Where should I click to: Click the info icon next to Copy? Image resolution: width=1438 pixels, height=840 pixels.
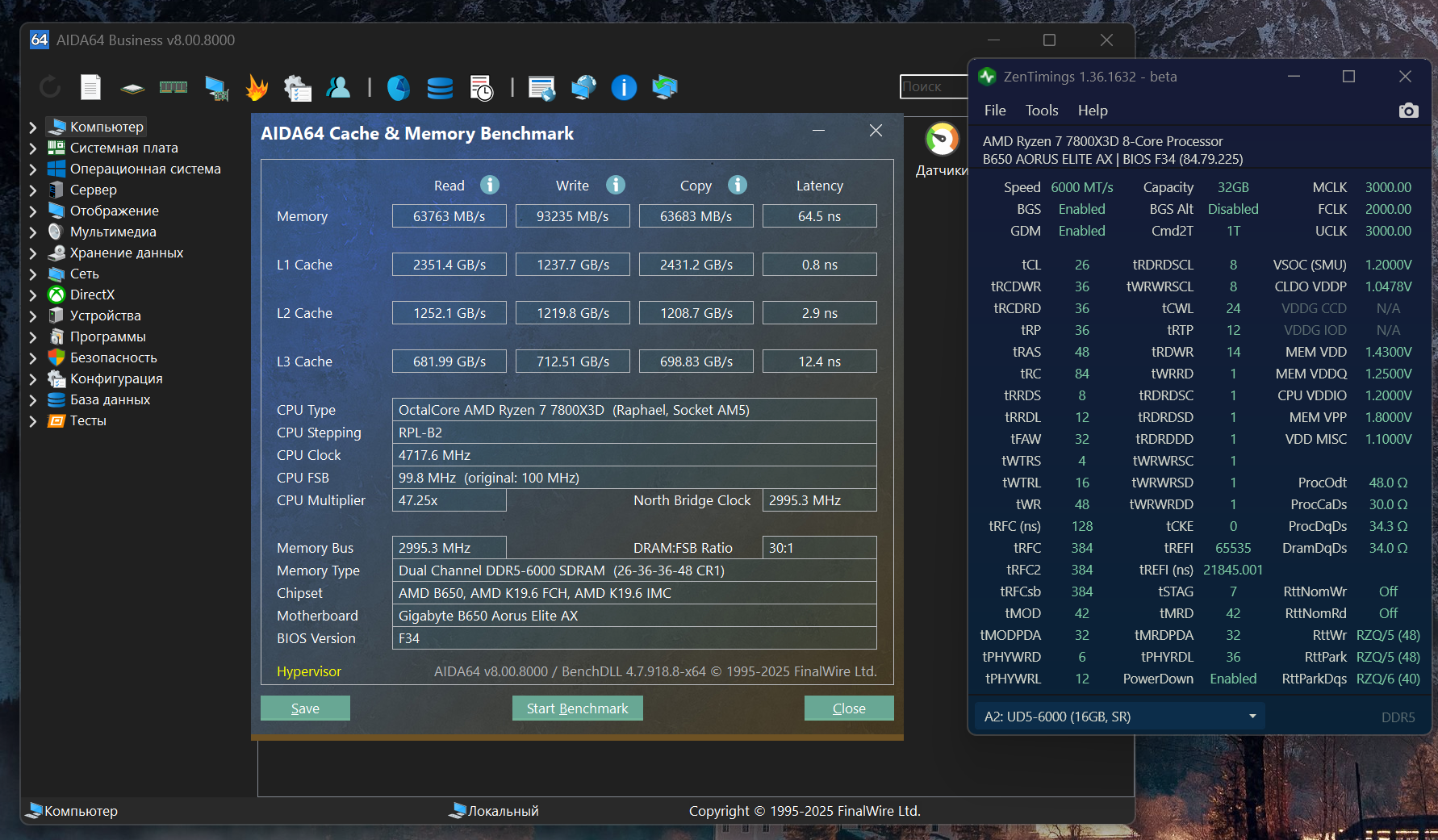click(738, 185)
